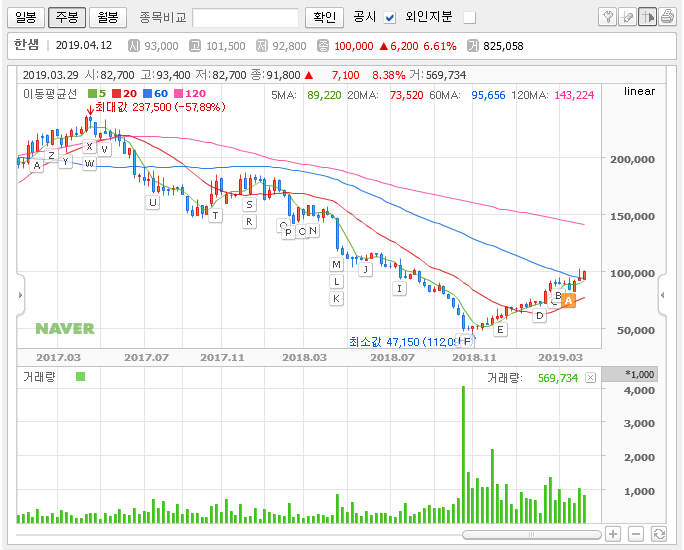Toggle the crosshair cursor tool icon

647,17
